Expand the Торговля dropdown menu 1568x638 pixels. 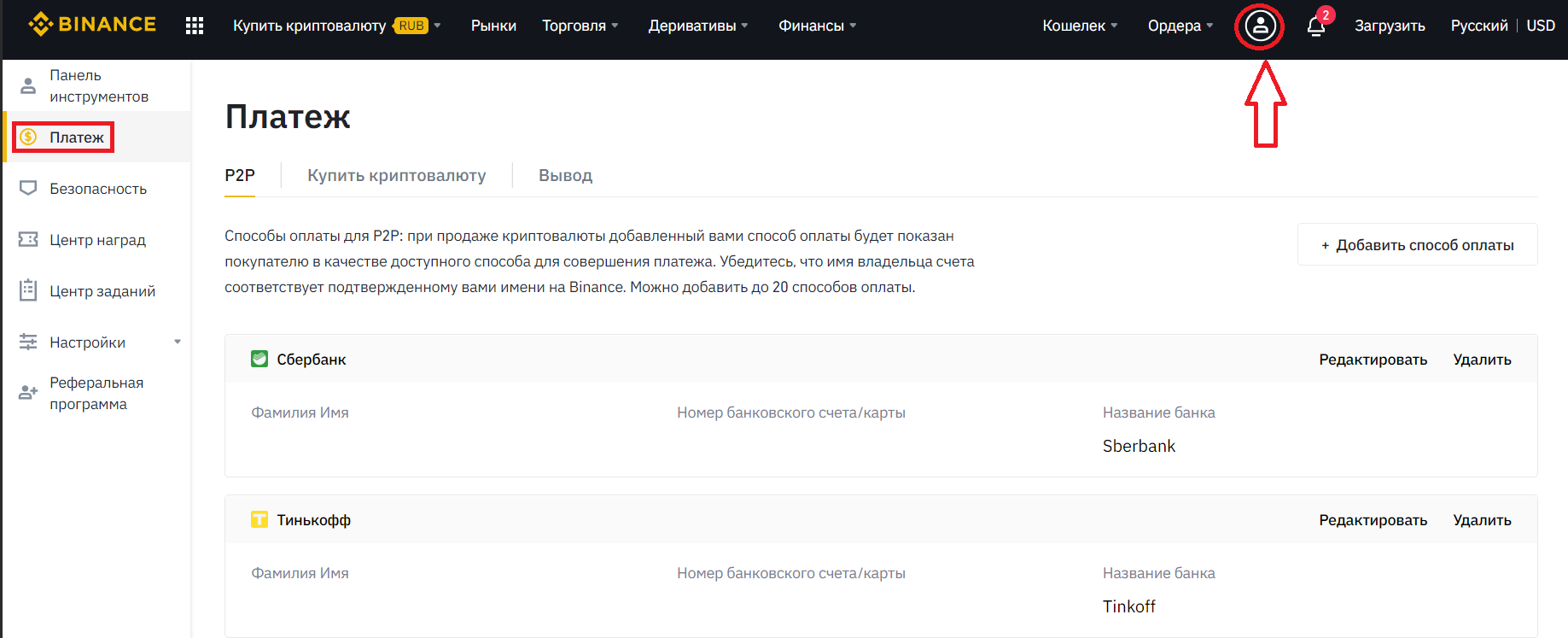pos(580,26)
